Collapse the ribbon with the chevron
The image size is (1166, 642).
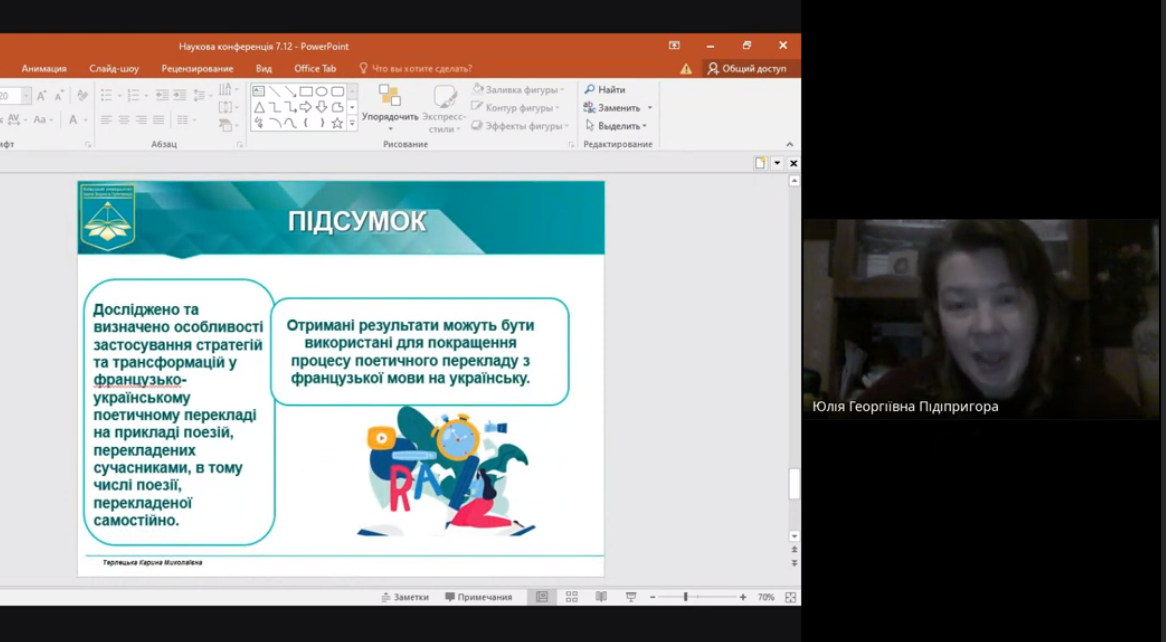(789, 144)
